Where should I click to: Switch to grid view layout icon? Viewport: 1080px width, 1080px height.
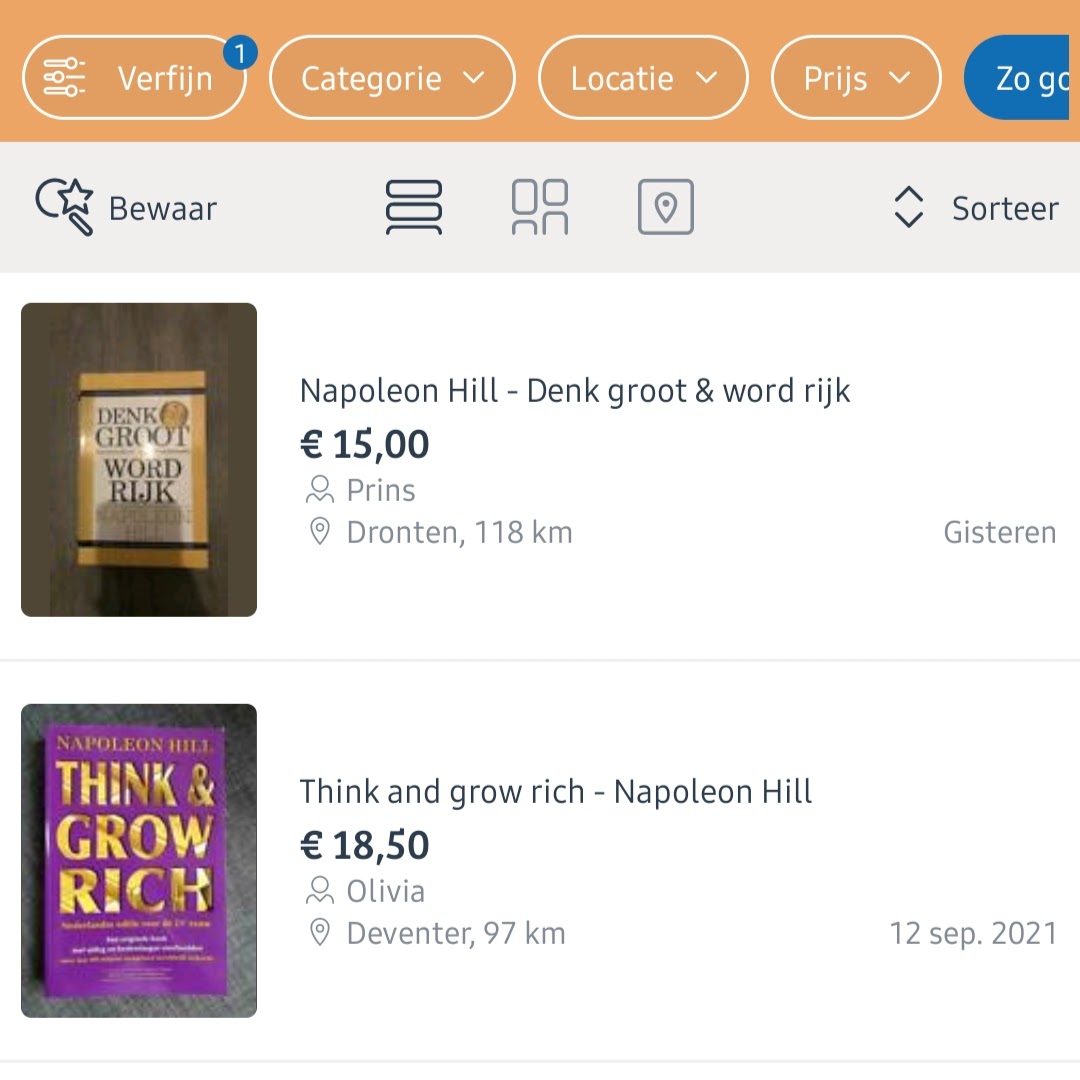pos(540,207)
